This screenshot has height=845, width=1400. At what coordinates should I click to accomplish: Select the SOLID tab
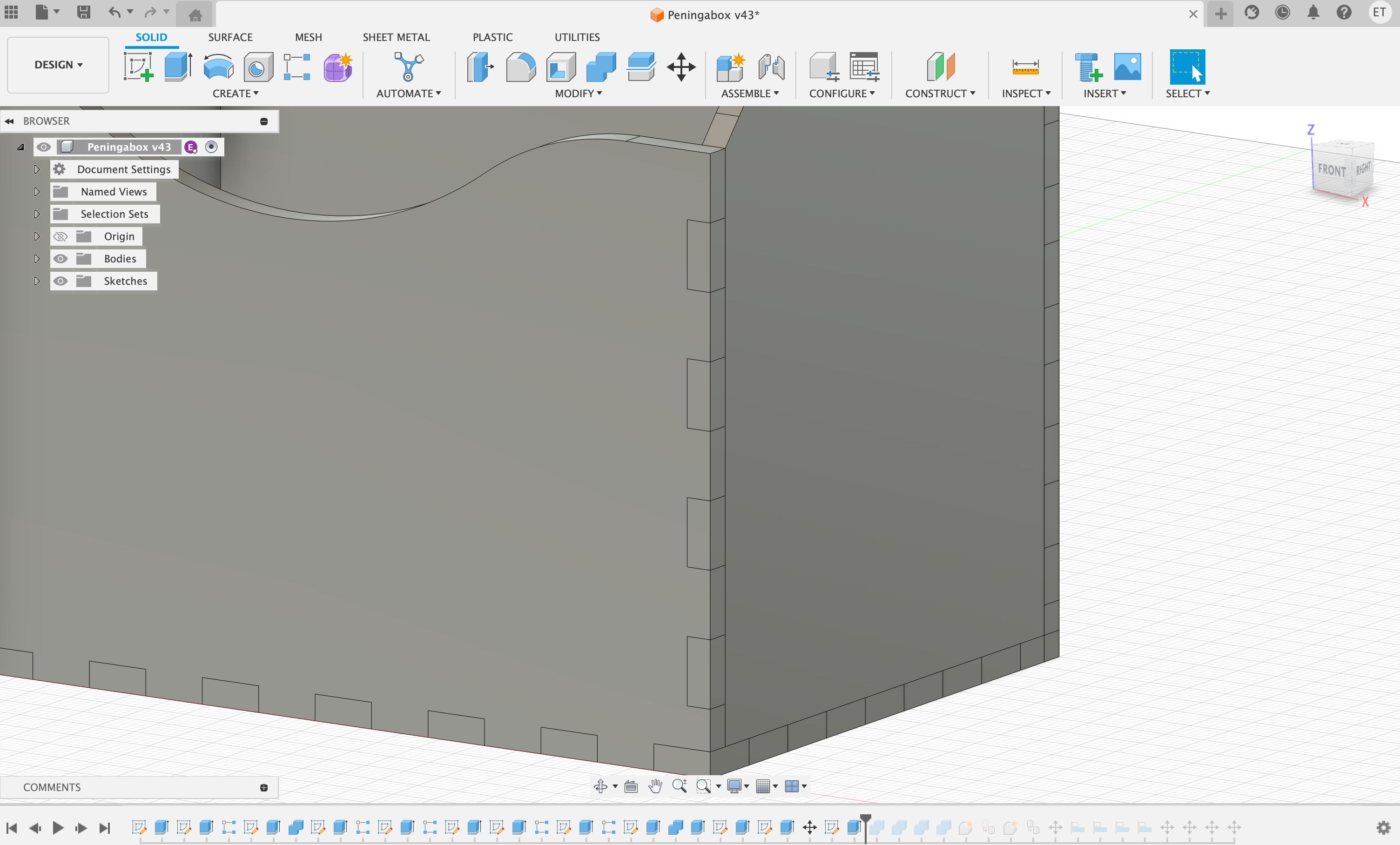(x=151, y=37)
